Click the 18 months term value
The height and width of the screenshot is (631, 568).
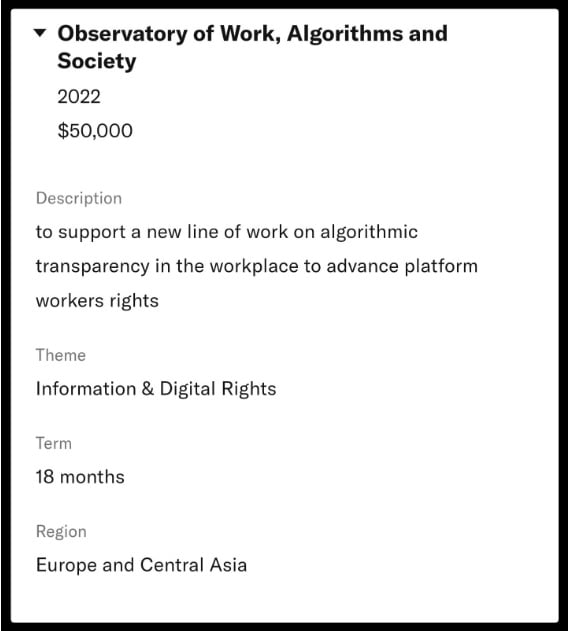point(80,477)
